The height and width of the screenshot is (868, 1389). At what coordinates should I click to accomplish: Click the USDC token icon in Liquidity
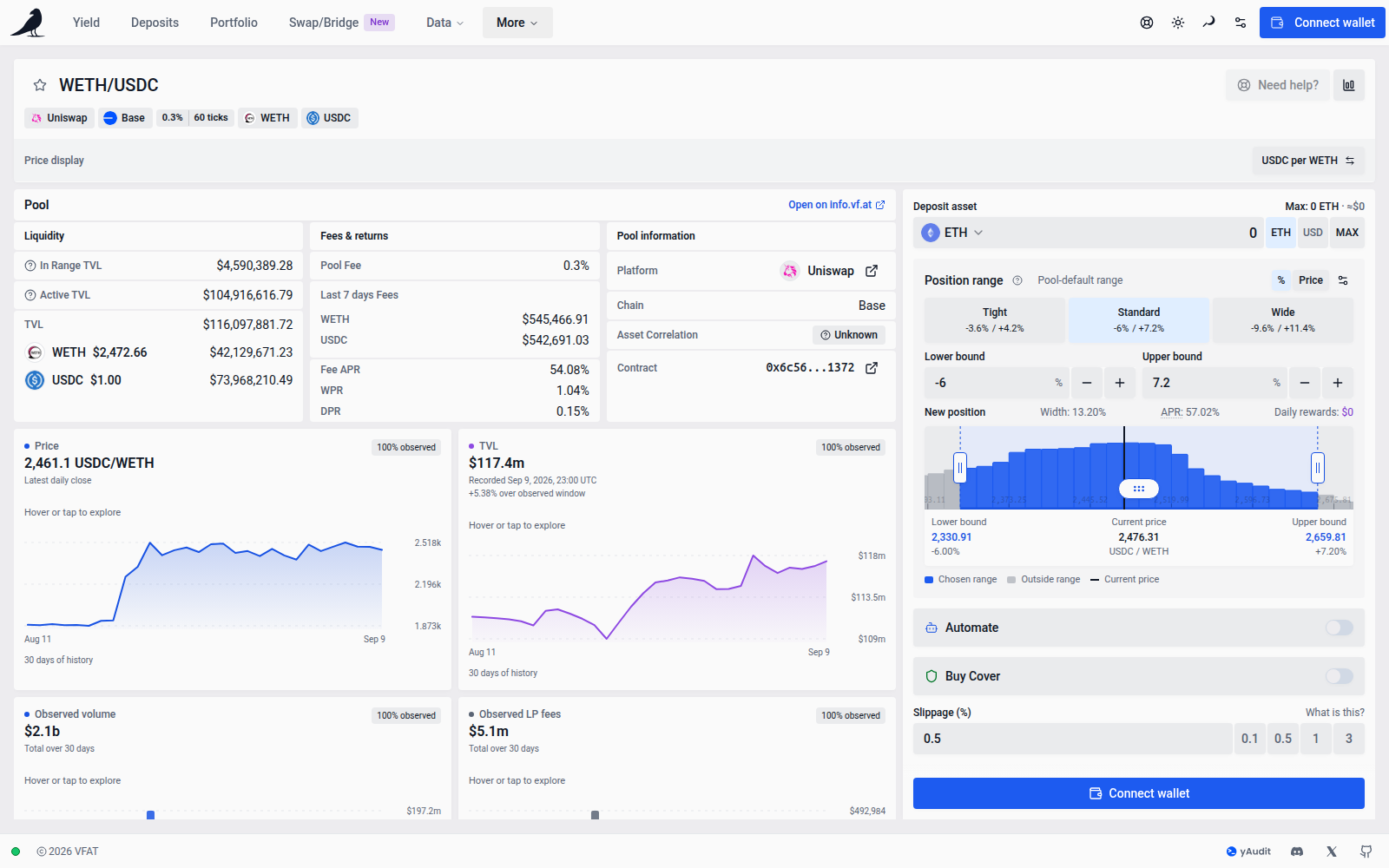pyautogui.click(x=35, y=380)
